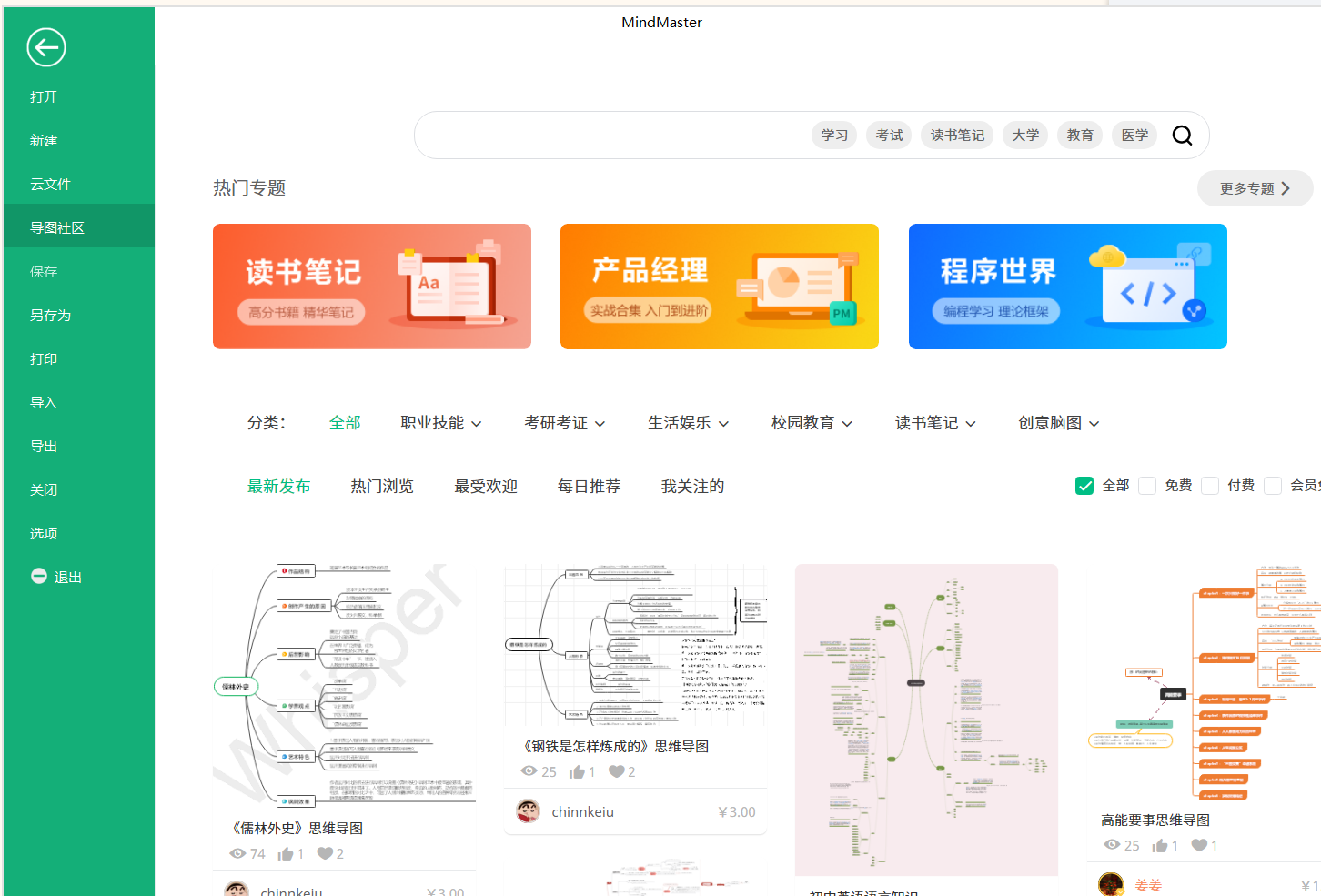
Task: Click the back arrow at sidebar top
Action: pyautogui.click(x=45, y=47)
